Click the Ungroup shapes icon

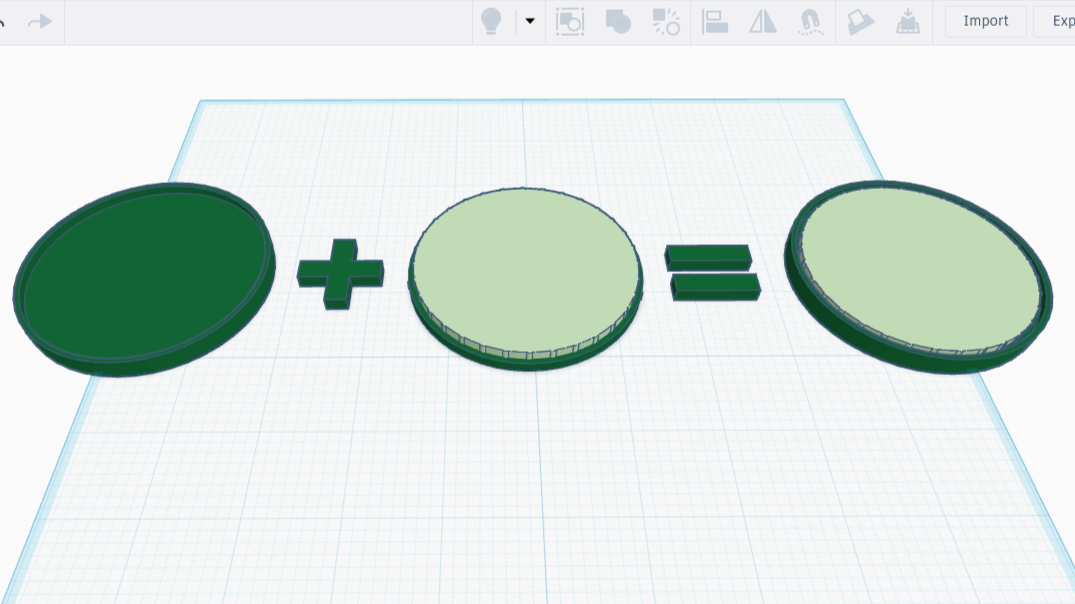[x=666, y=21]
